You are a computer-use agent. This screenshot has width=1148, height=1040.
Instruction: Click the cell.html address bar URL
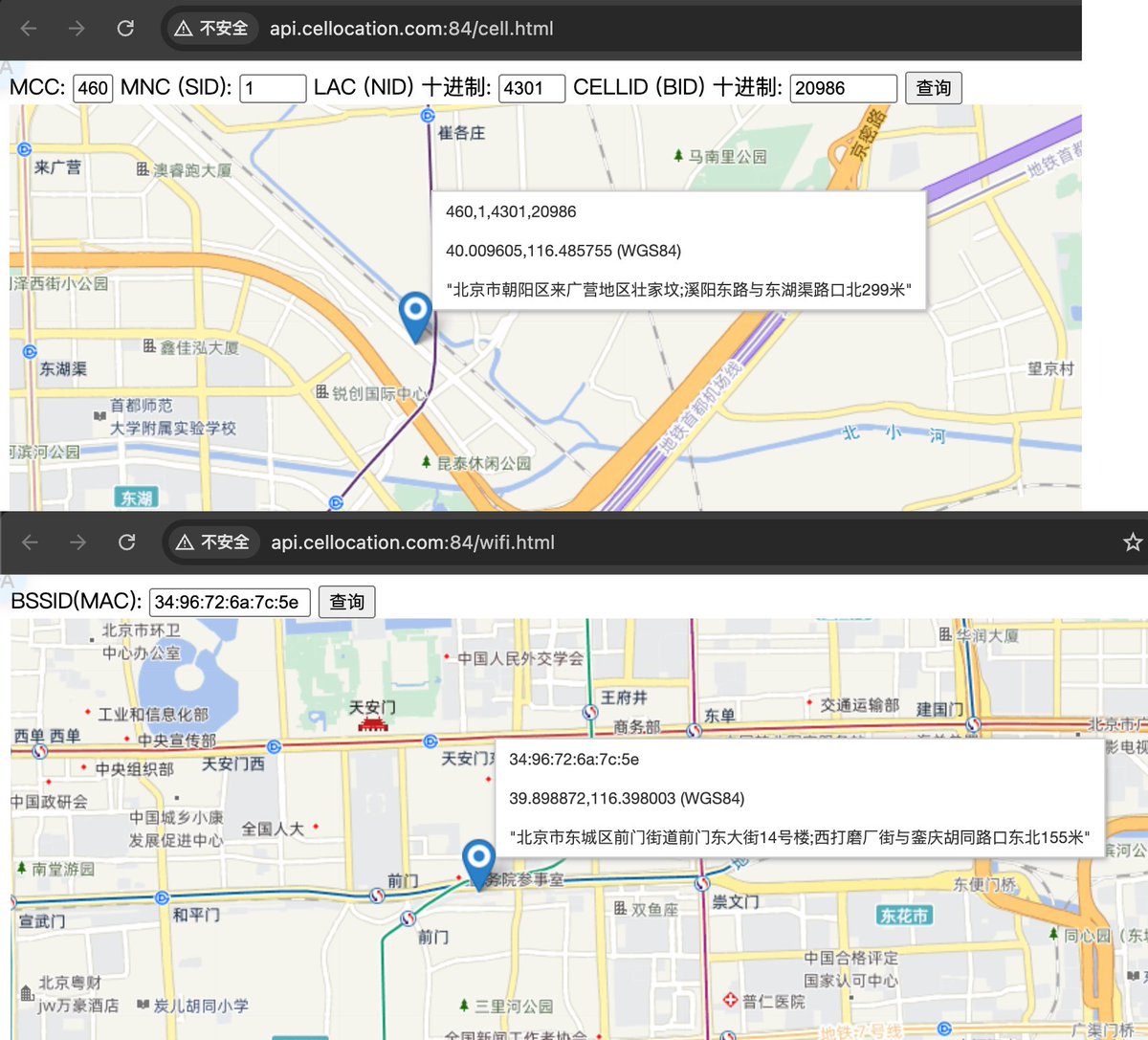tap(411, 29)
